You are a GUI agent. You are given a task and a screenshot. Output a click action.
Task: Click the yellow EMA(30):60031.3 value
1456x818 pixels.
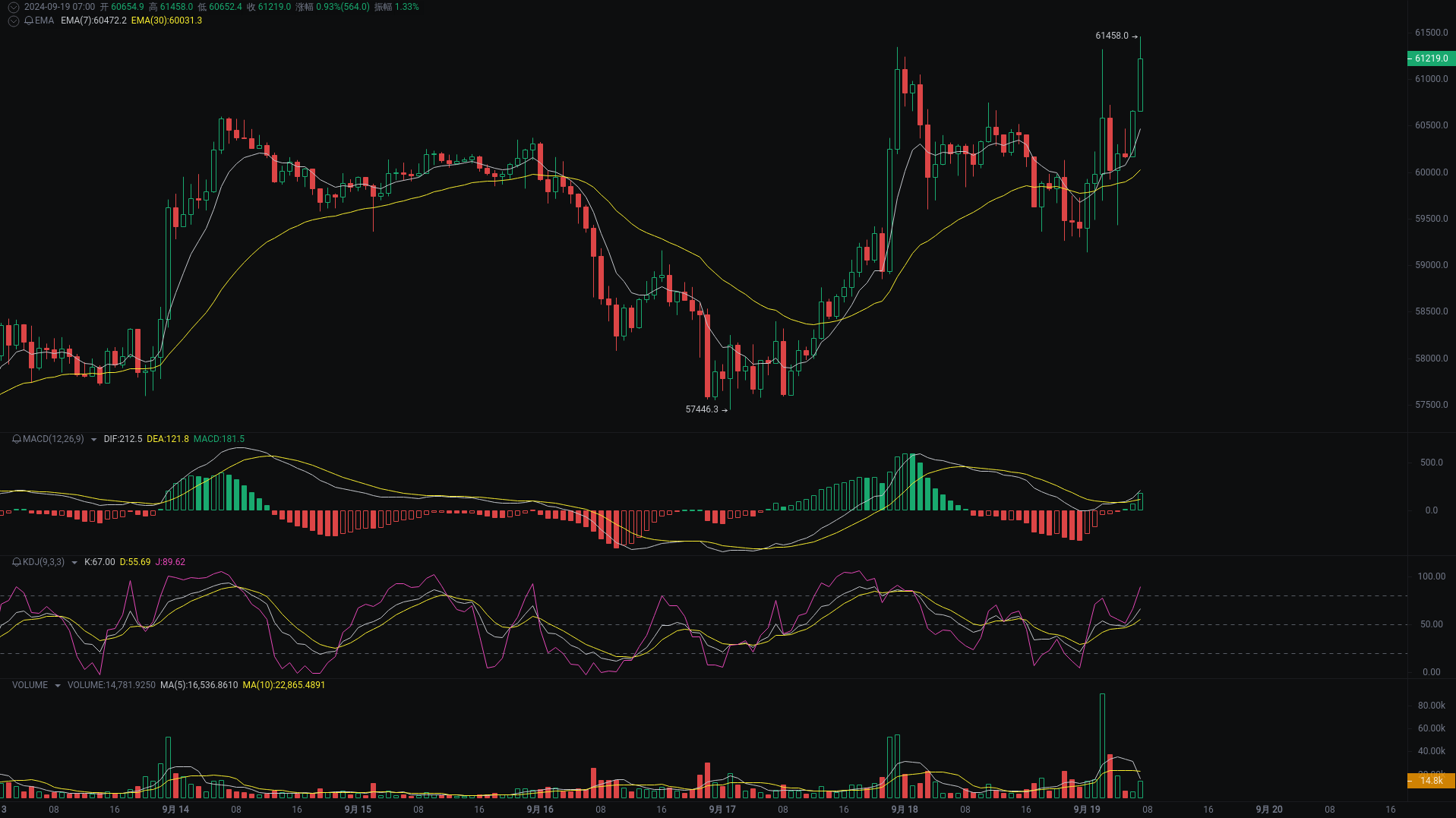166,21
